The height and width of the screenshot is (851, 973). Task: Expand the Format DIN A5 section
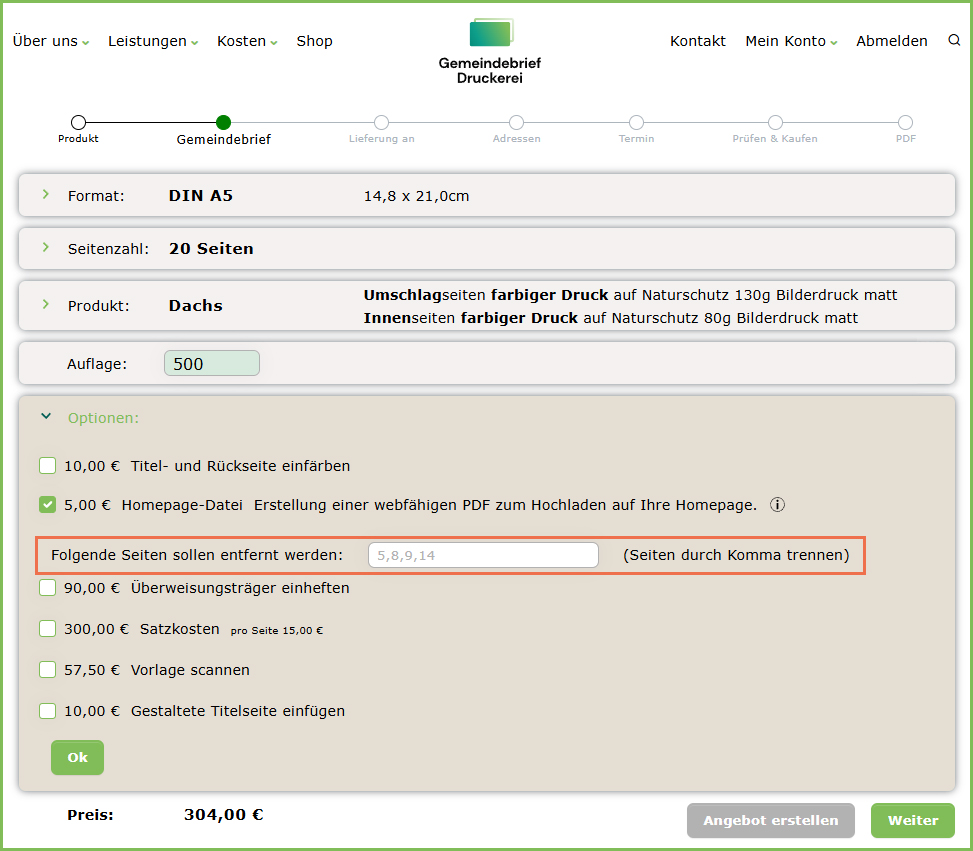click(46, 195)
